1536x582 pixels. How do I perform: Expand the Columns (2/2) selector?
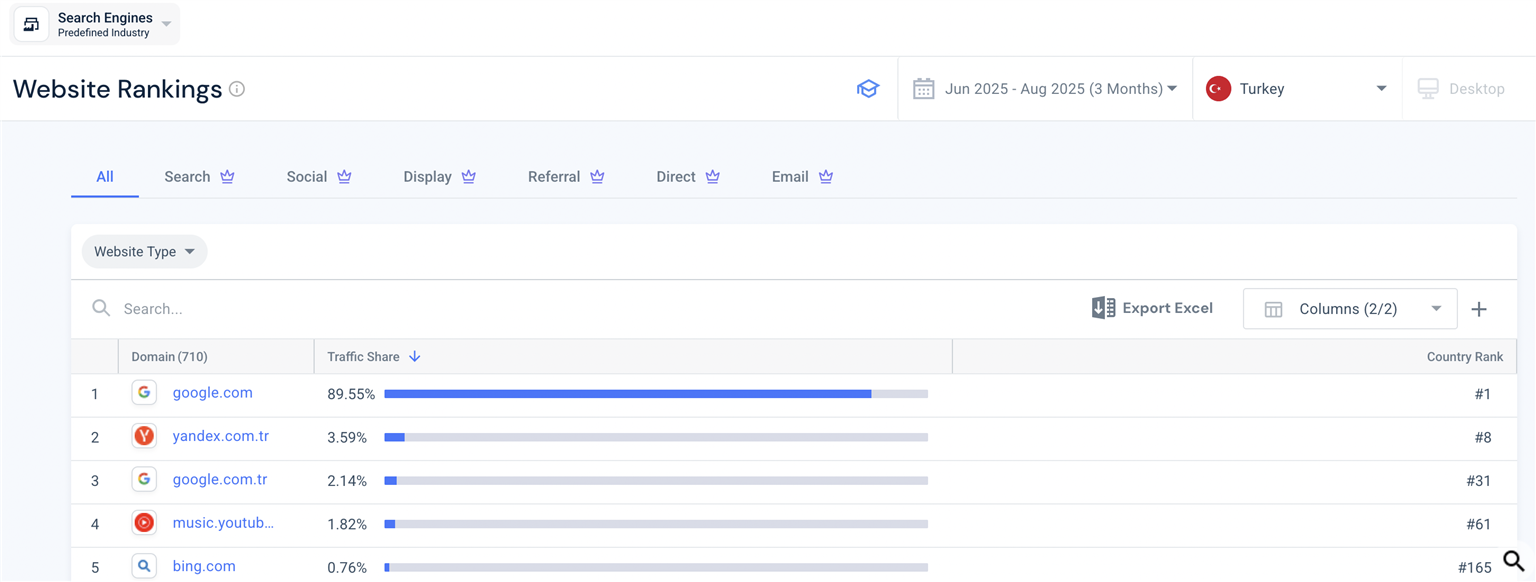1349,309
